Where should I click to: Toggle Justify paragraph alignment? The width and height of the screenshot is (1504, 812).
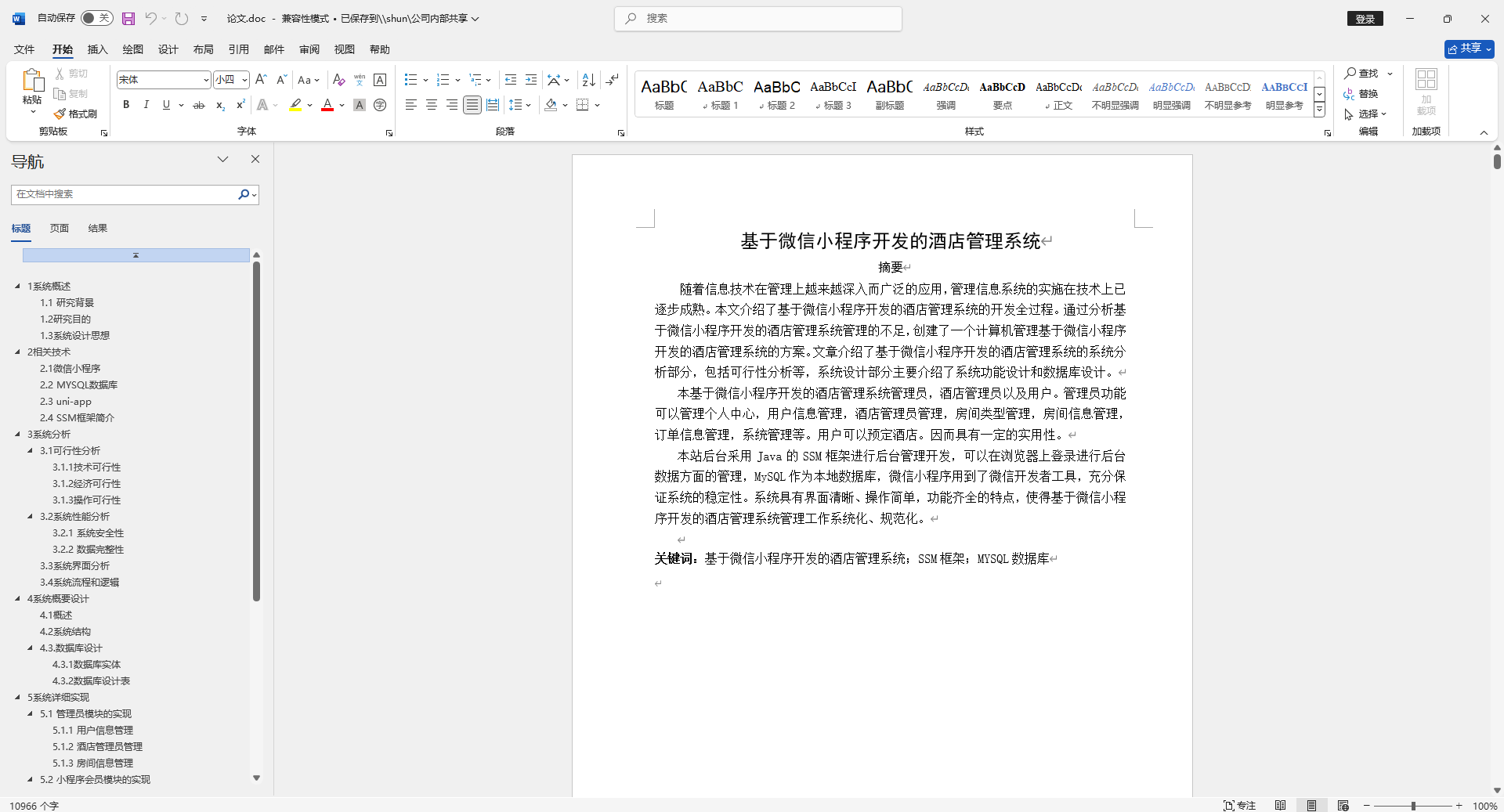click(x=472, y=104)
